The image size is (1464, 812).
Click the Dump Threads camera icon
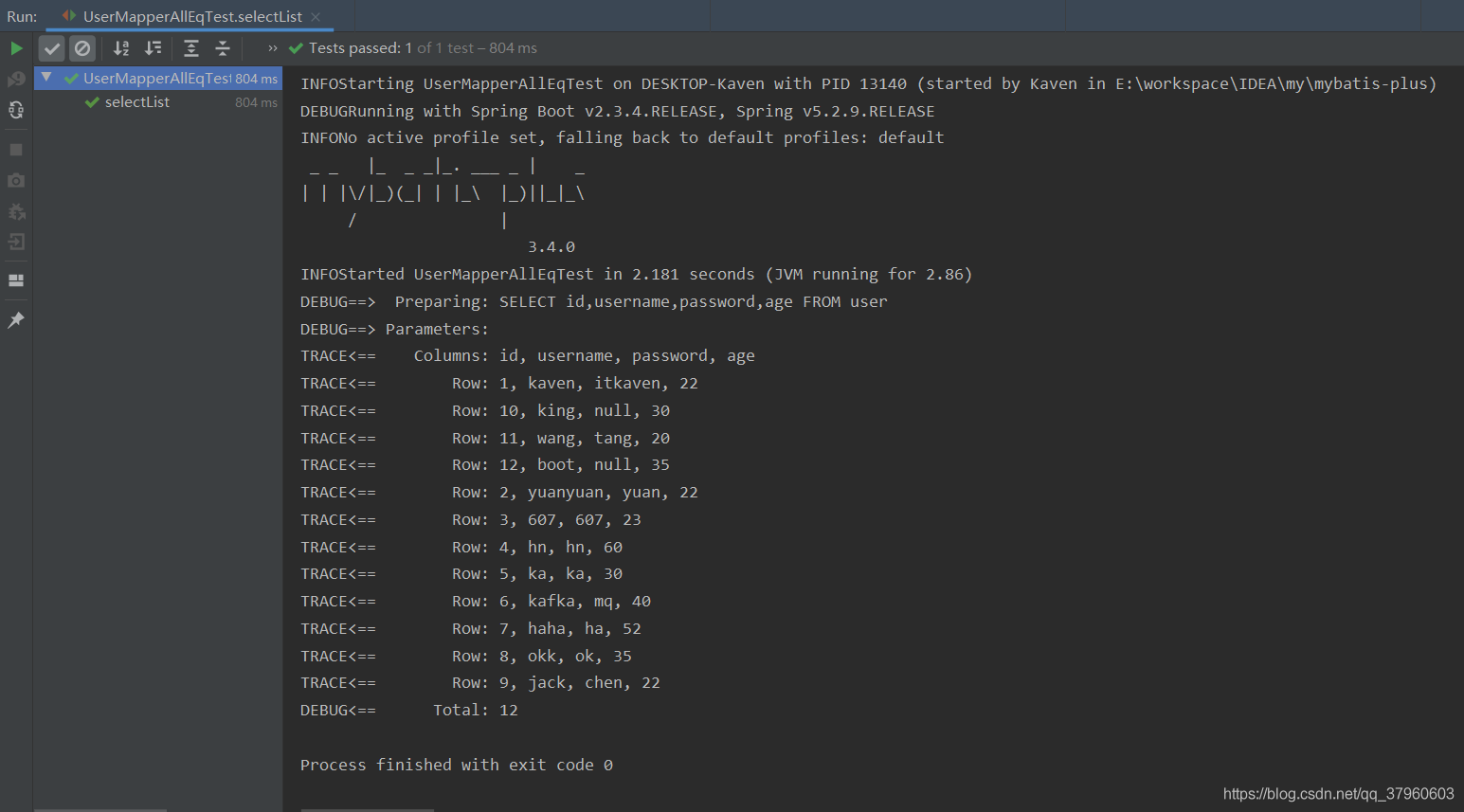16,180
